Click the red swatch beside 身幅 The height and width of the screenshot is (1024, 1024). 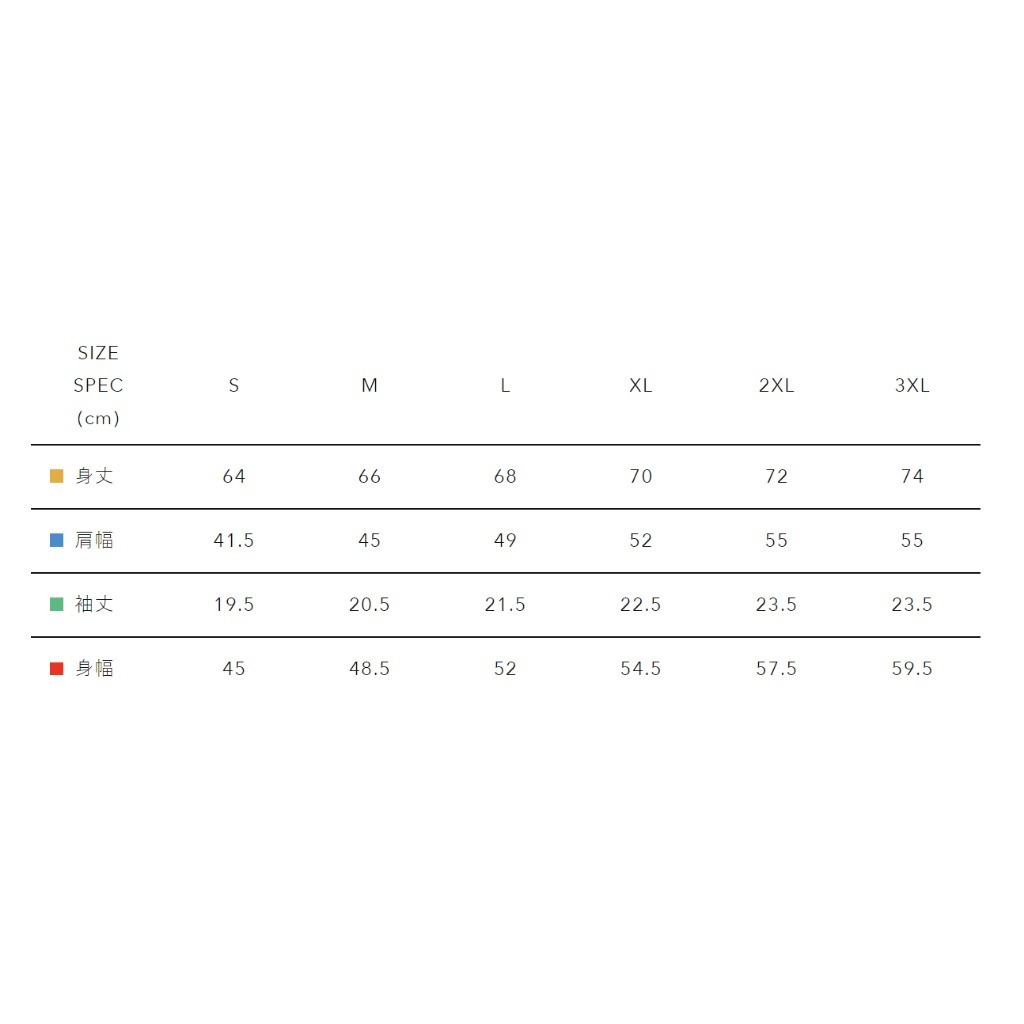(57, 668)
